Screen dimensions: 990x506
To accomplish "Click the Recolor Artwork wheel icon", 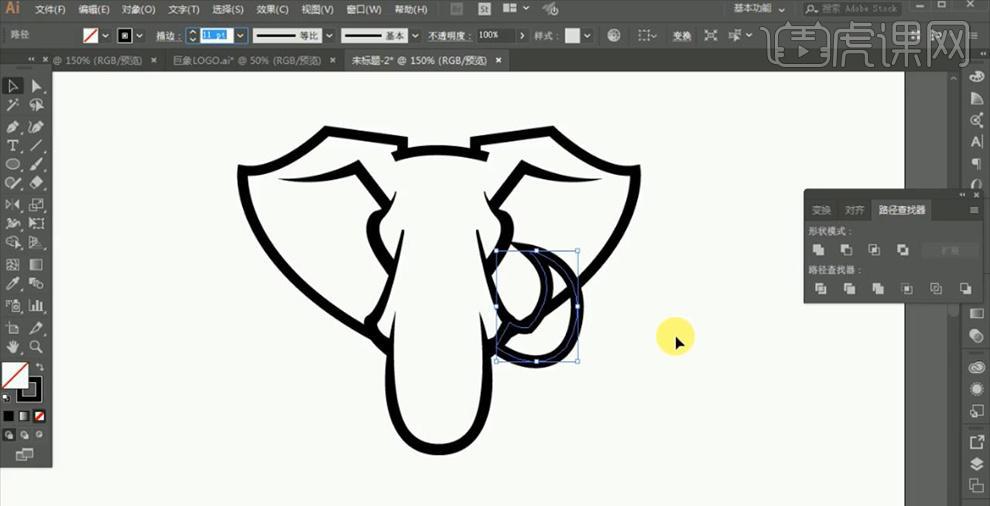I will click(x=613, y=35).
